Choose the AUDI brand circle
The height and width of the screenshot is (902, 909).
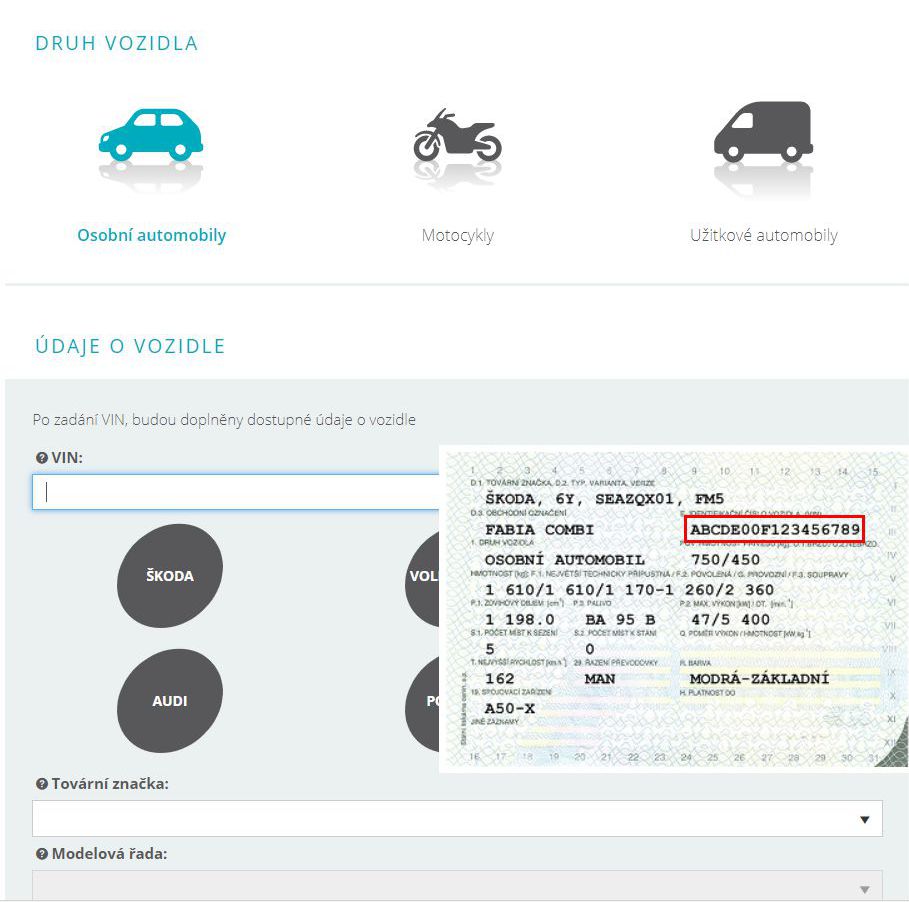(x=170, y=701)
